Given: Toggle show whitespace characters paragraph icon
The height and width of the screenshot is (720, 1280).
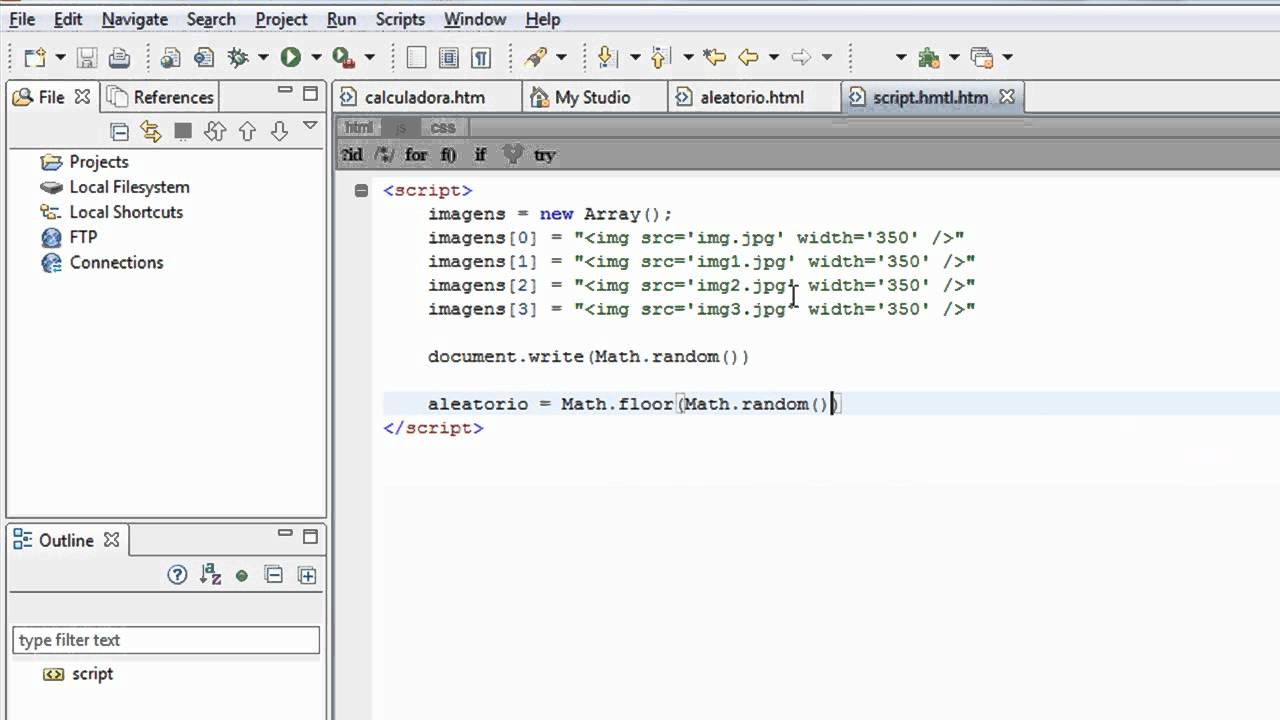Looking at the screenshot, I should click(x=481, y=57).
